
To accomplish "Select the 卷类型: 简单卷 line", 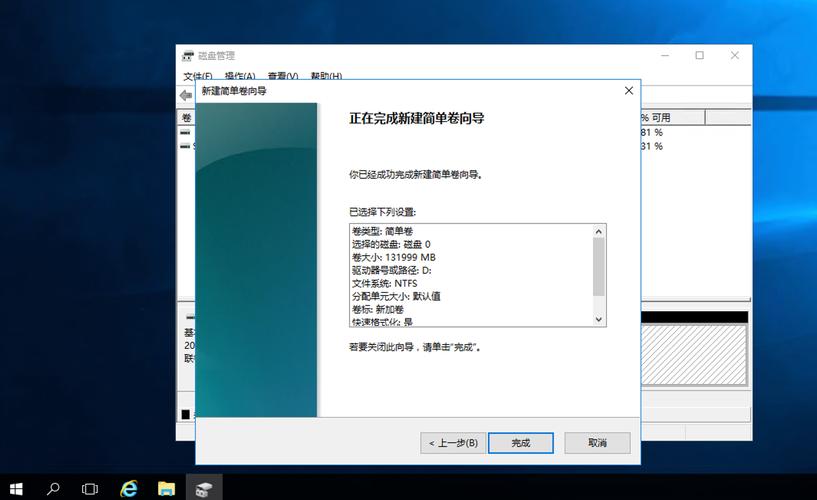I will (x=382, y=231).
